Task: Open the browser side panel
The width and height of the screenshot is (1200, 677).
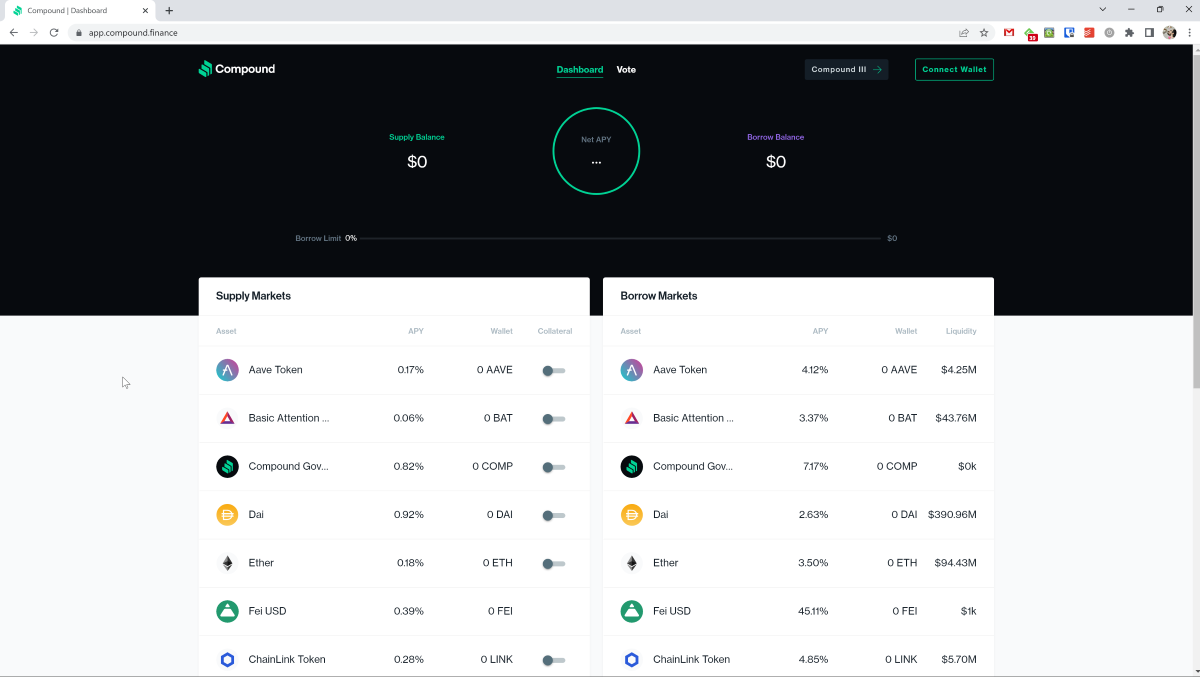Action: pos(1149,33)
